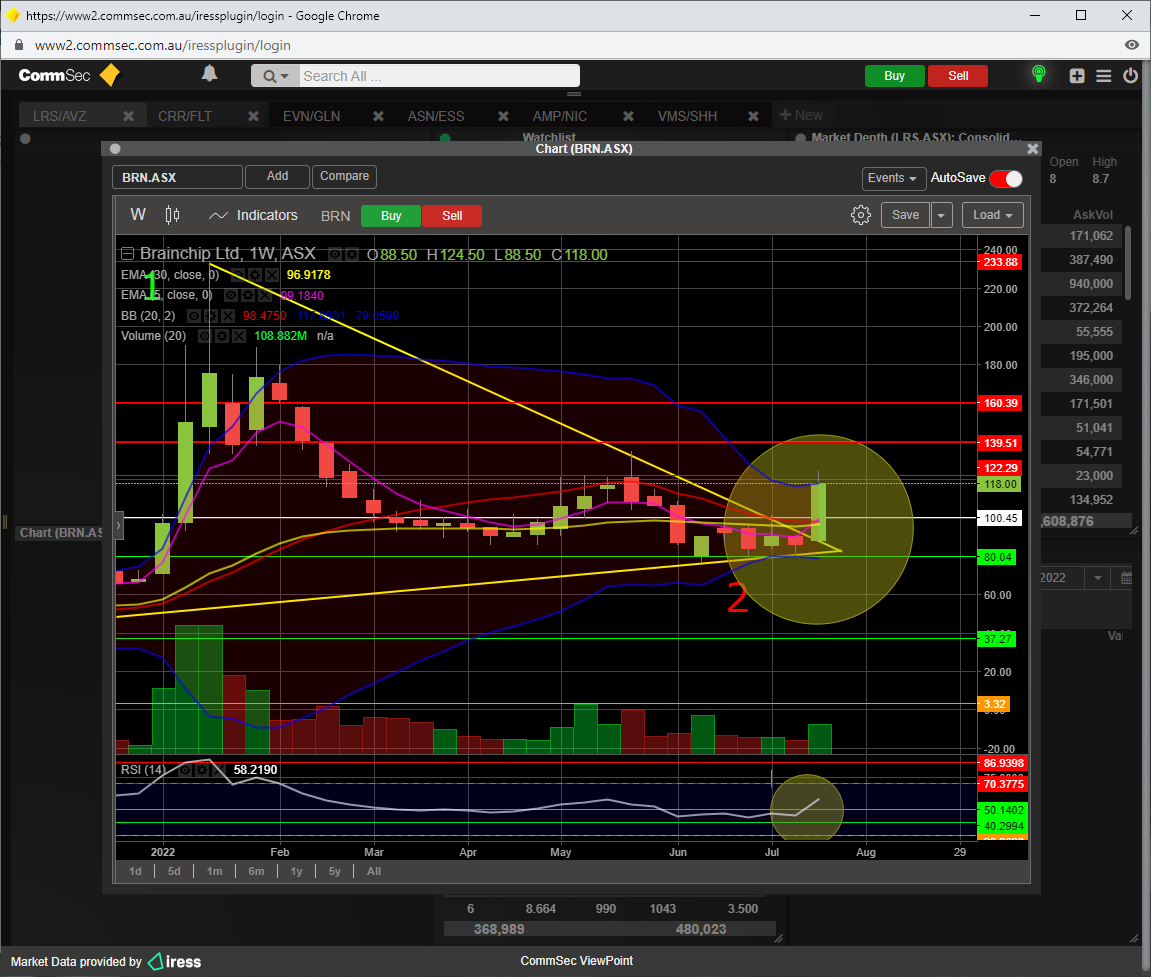Click the site info eye icon in address bar
This screenshot has height=977, width=1151.
click(x=1131, y=45)
